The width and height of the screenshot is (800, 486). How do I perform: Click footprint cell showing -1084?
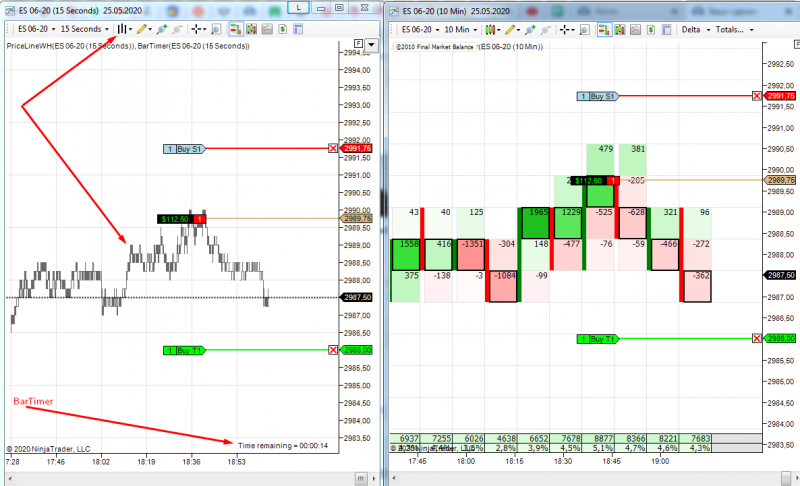point(503,286)
